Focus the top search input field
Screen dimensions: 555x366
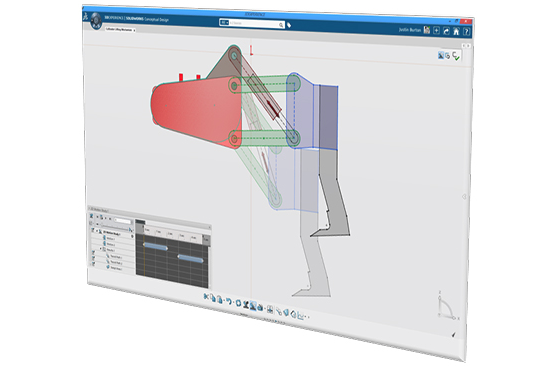[x=253, y=24]
